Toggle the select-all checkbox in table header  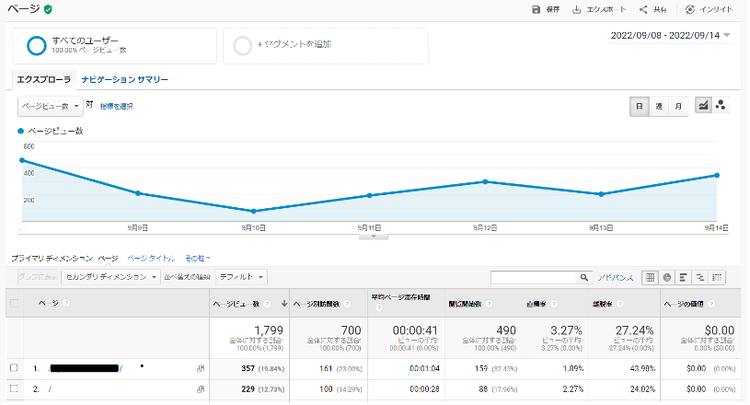pos(14,303)
